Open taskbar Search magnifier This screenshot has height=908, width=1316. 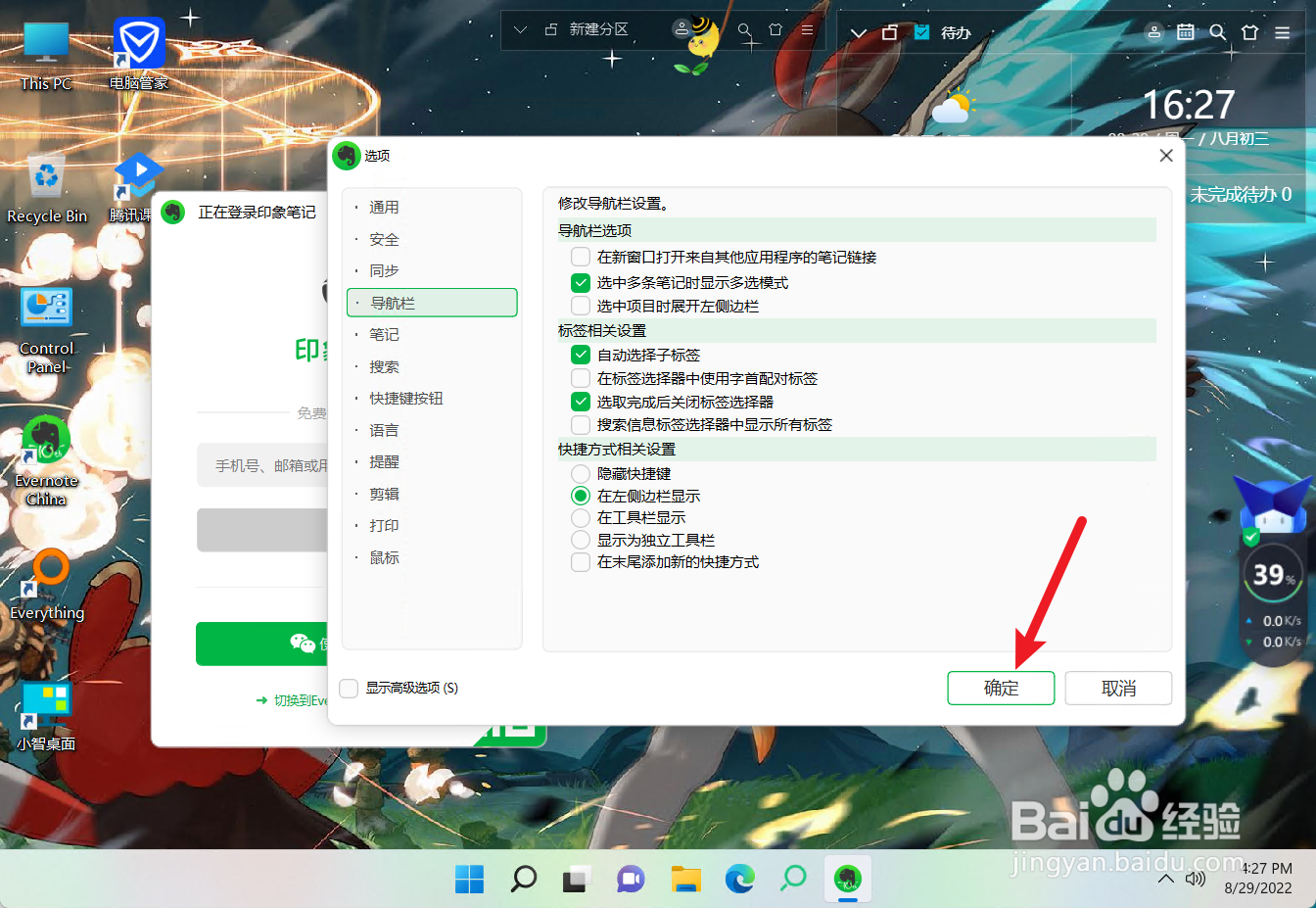pyautogui.click(x=524, y=879)
